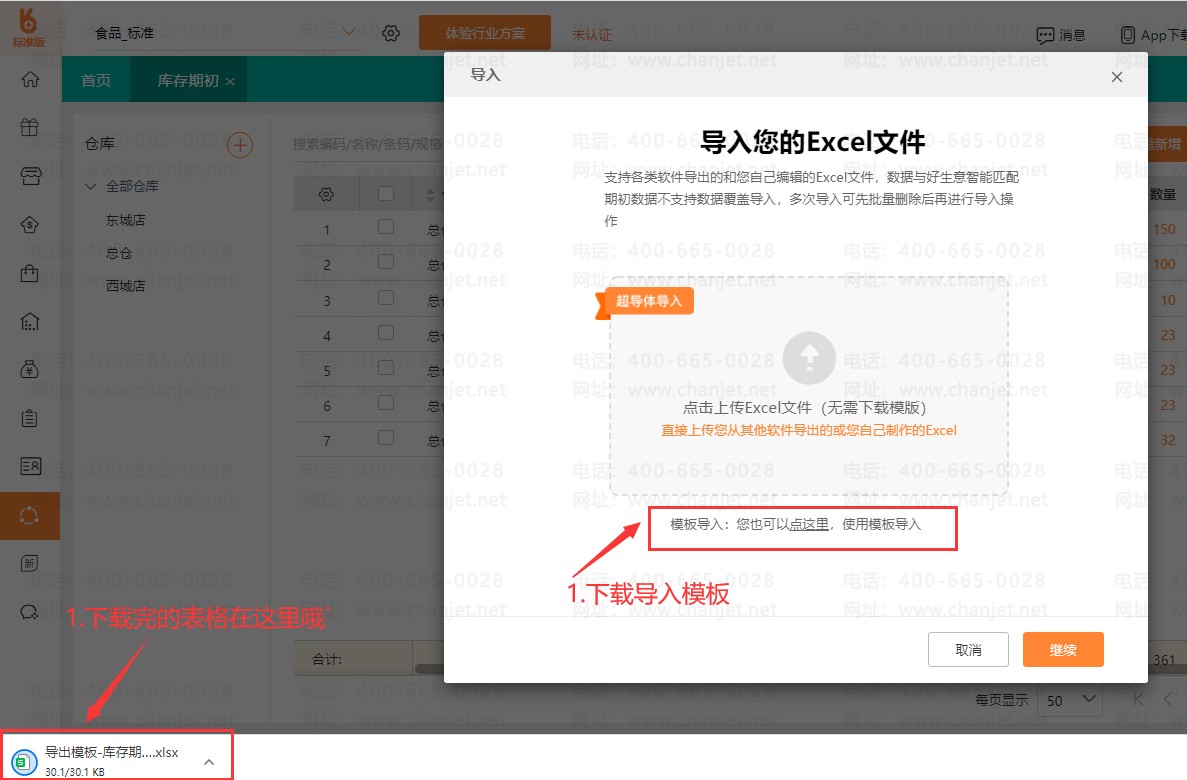The image size is (1187, 780).
Task: Check the checkbox in table row 1
Action: pos(386,229)
